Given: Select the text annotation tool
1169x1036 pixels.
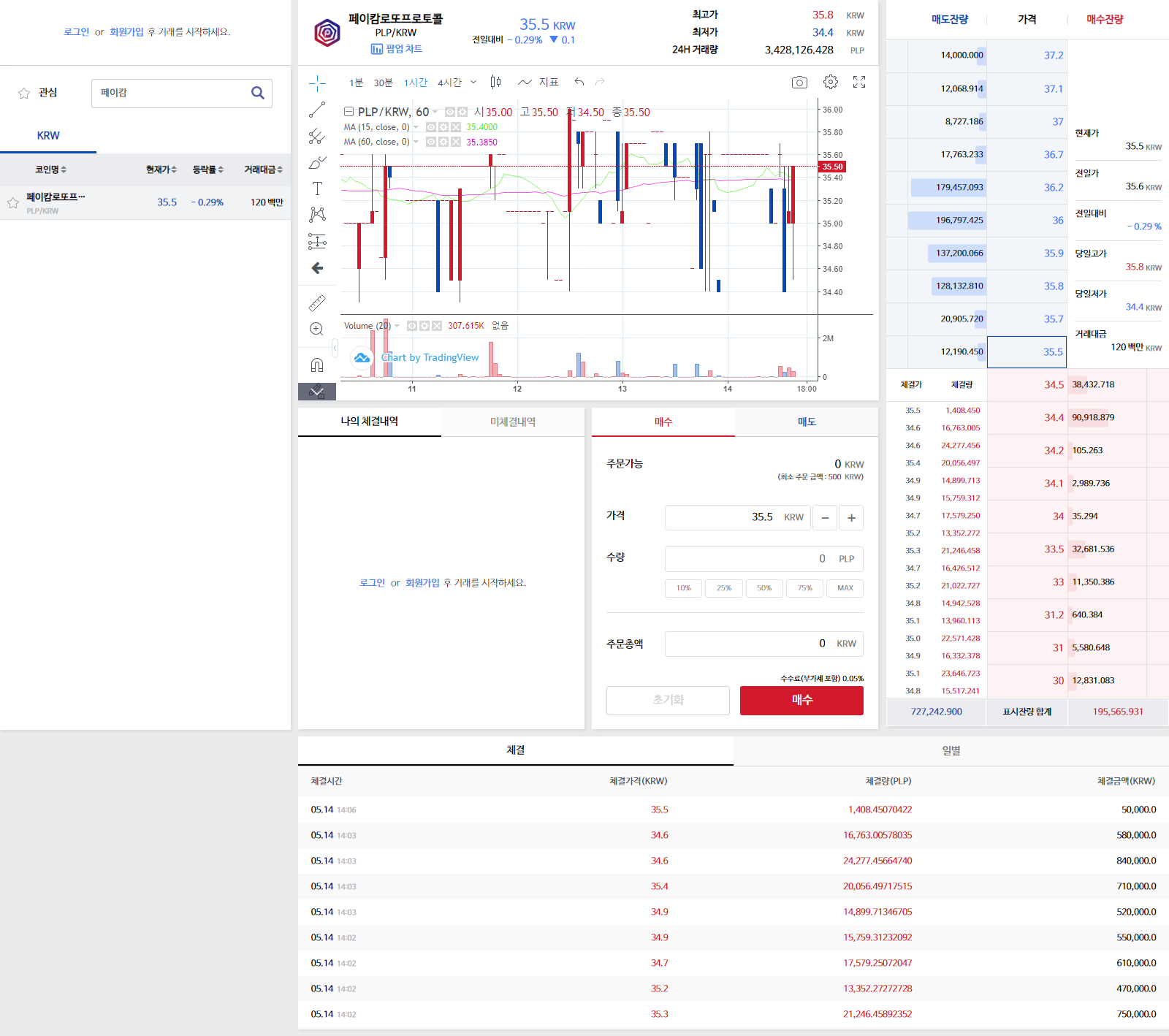Looking at the screenshot, I should 317,188.
